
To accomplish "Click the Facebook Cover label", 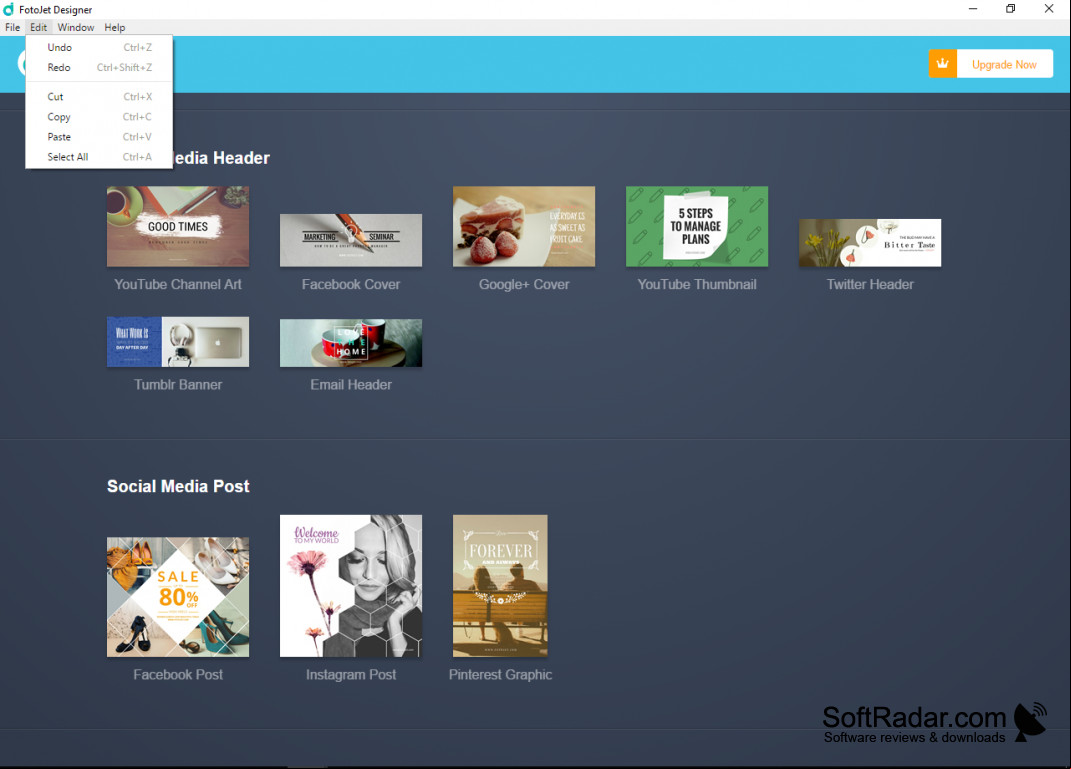I will click(350, 284).
